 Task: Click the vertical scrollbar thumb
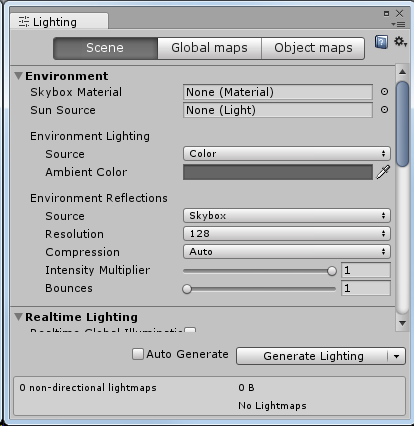tap(403, 124)
